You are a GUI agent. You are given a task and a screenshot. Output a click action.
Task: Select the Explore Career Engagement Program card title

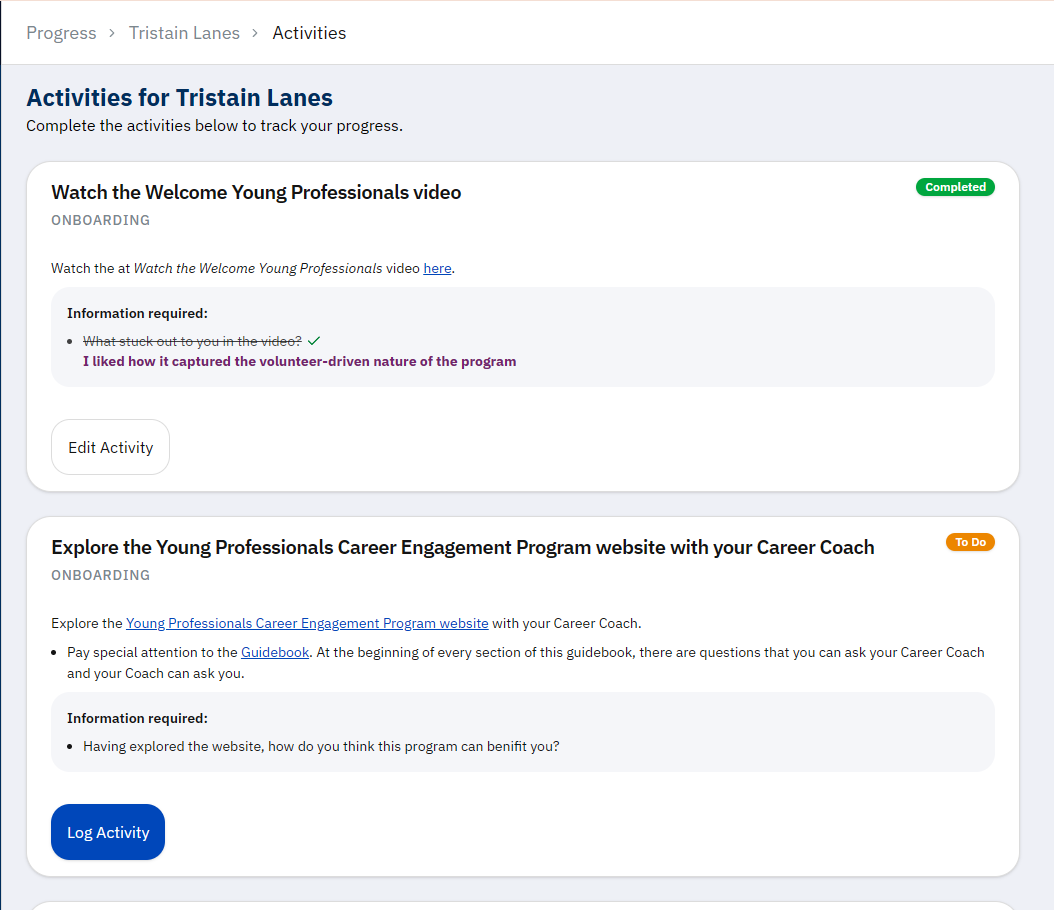[462, 547]
